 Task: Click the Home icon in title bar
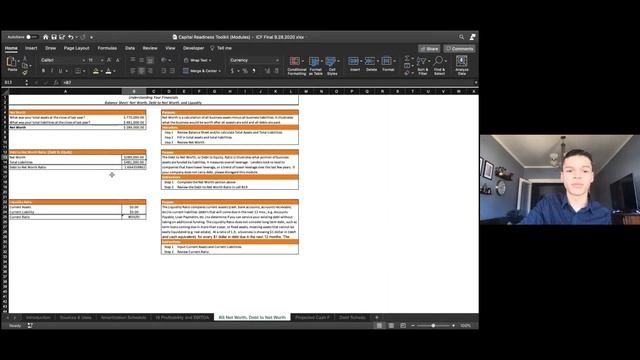pyautogui.click(x=45, y=37)
